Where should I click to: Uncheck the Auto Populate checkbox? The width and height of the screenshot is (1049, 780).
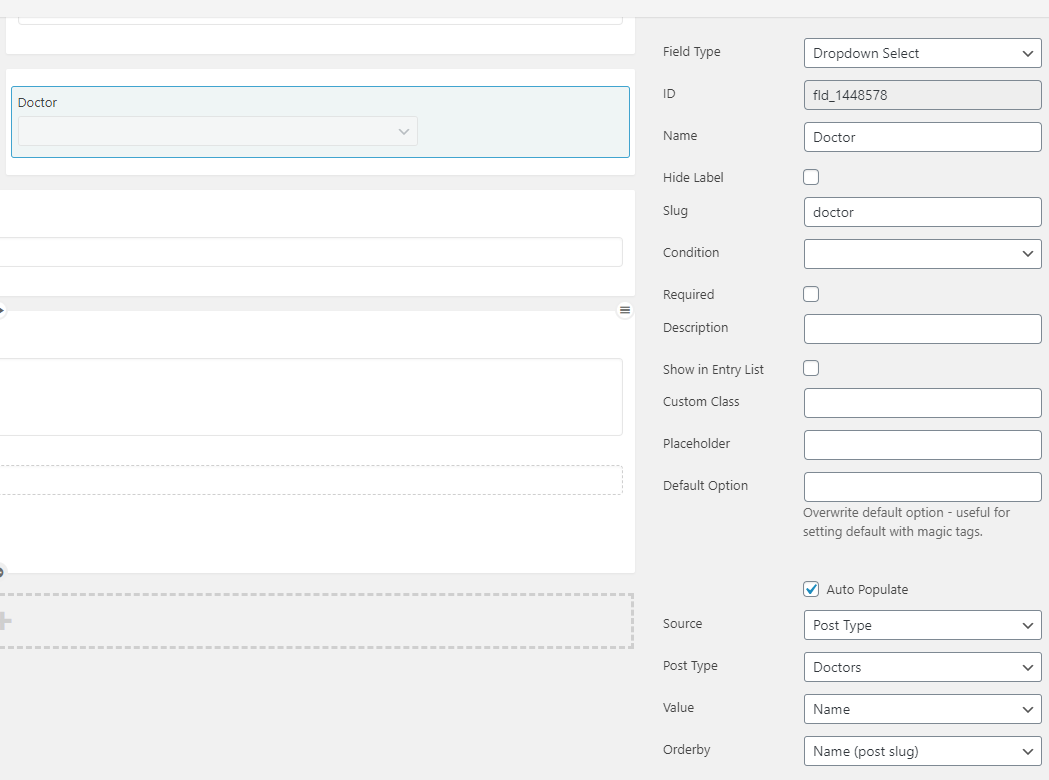(811, 589)
